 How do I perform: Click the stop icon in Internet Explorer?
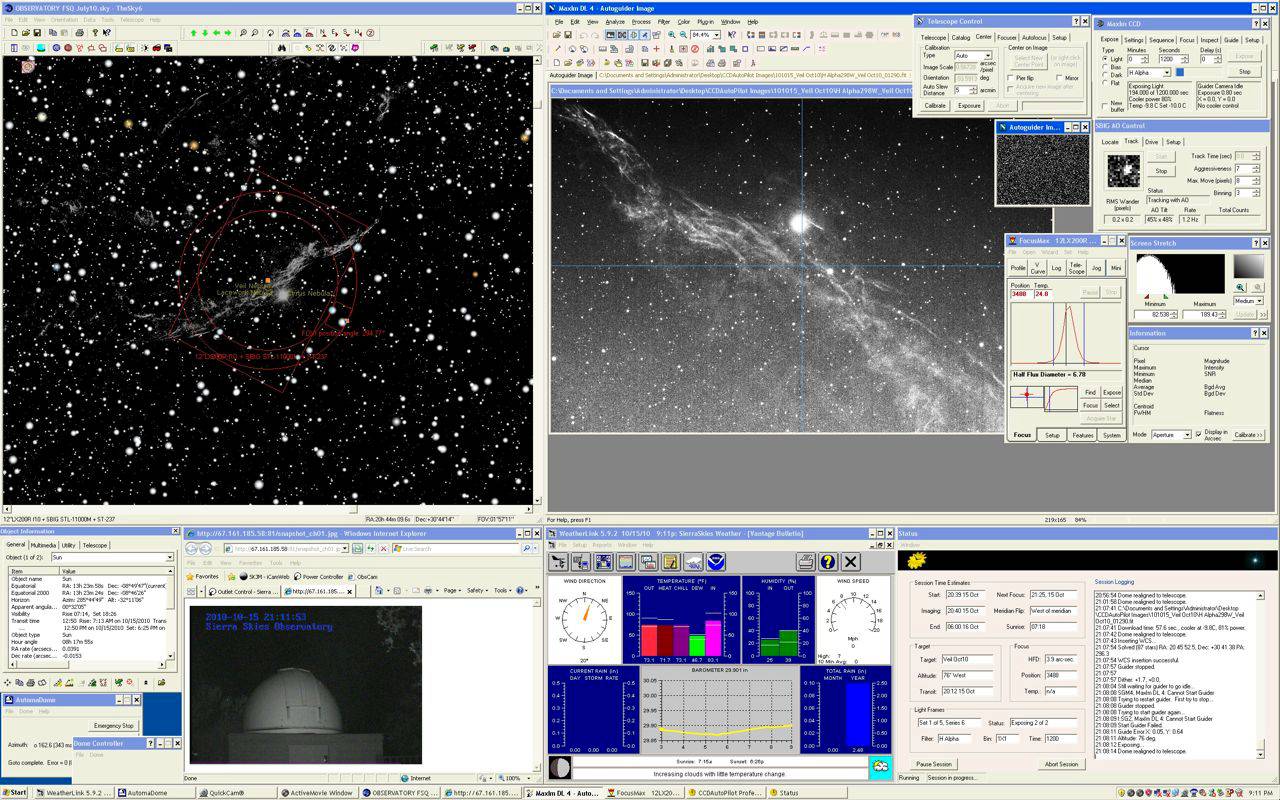383,549
